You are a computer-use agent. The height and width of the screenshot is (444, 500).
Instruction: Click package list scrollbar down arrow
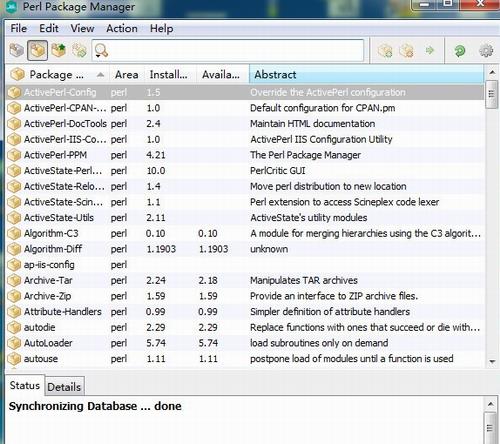pyautogui.click(x=492, y=361)
